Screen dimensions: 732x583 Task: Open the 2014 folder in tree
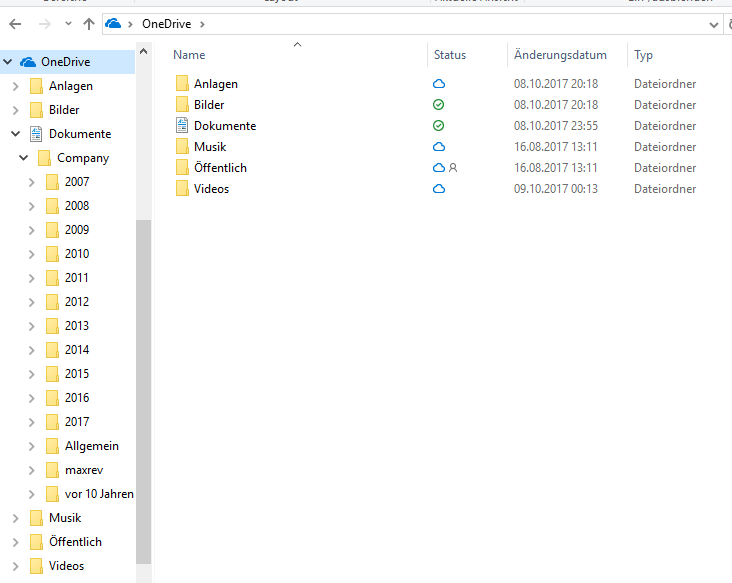pos(77,350)
